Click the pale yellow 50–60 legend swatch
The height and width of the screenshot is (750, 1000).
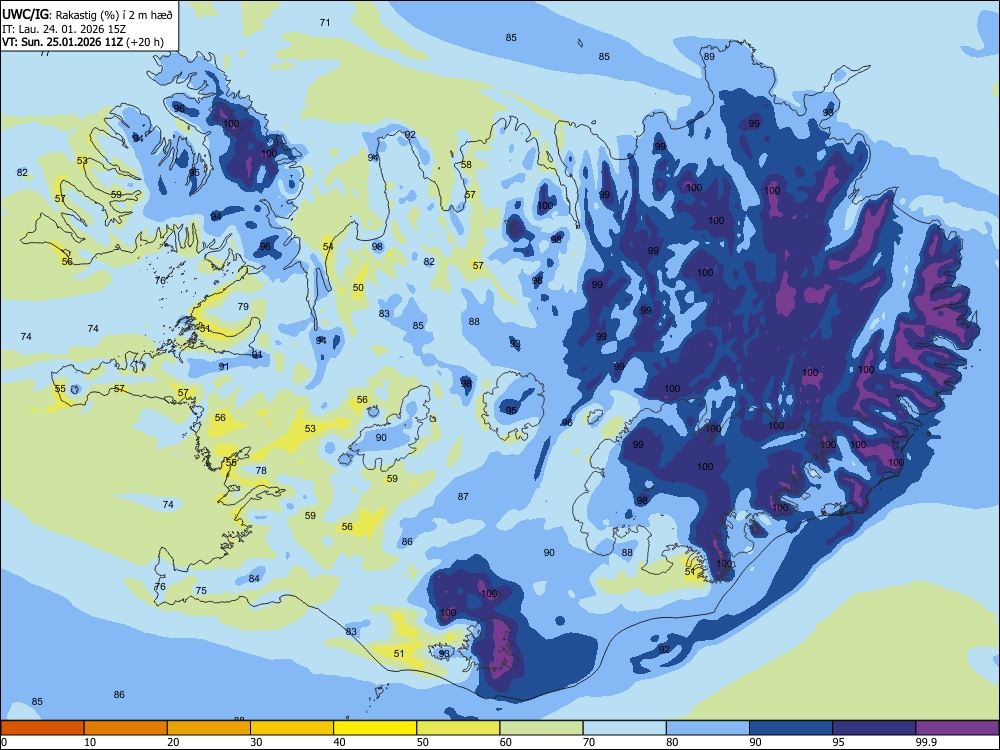458,728
